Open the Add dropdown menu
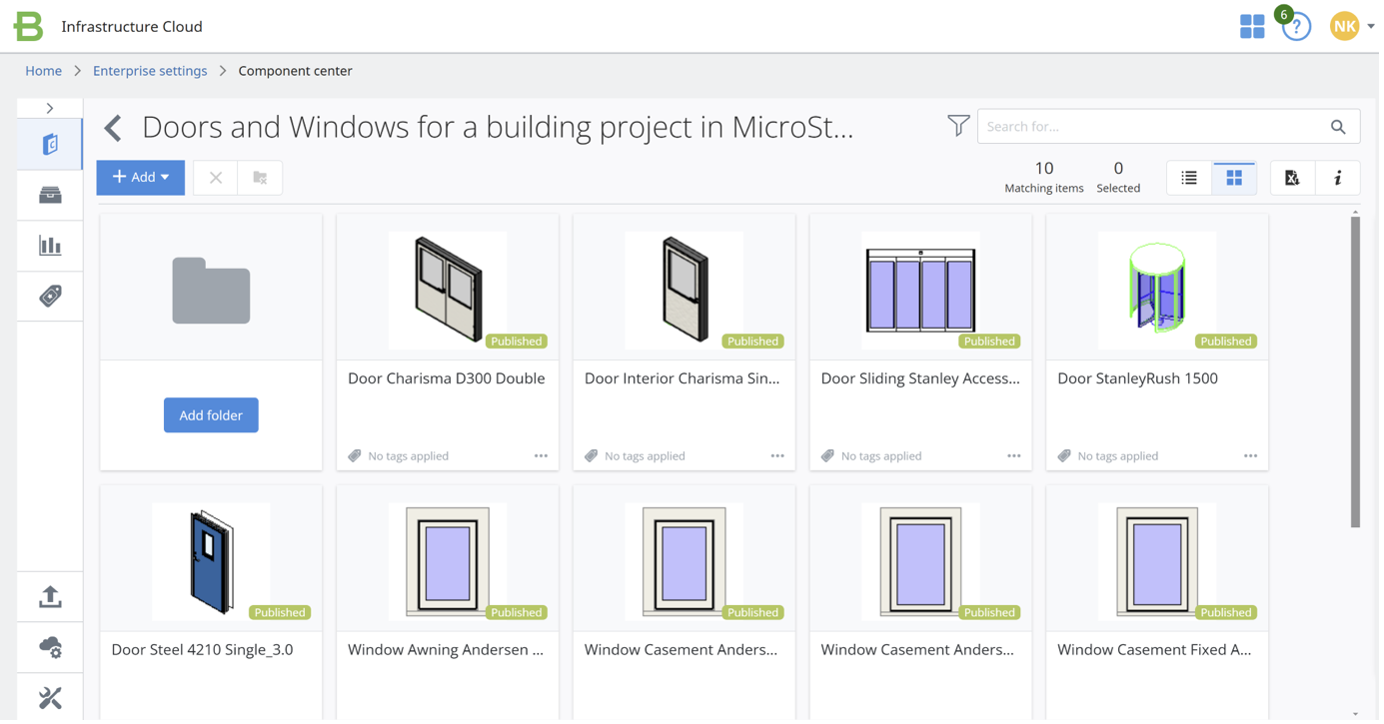This screenshot has width=1384, height=724. pyautogui.click(x=140, y=177)
